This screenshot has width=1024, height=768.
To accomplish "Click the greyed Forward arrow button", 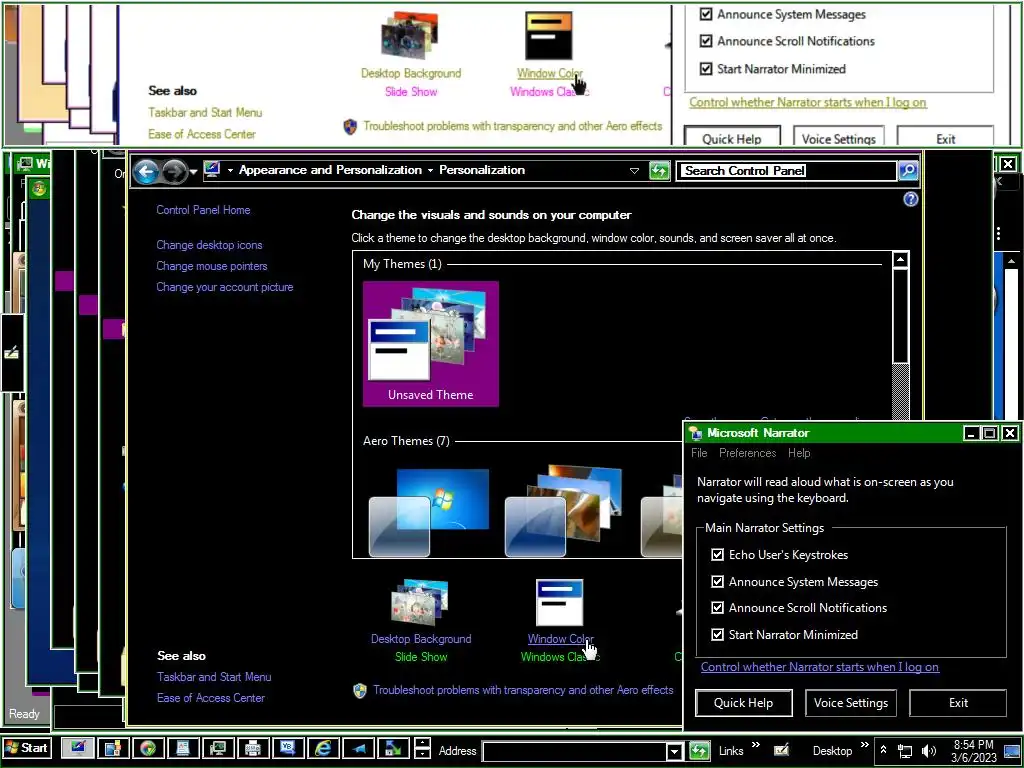I will point(174,172).
